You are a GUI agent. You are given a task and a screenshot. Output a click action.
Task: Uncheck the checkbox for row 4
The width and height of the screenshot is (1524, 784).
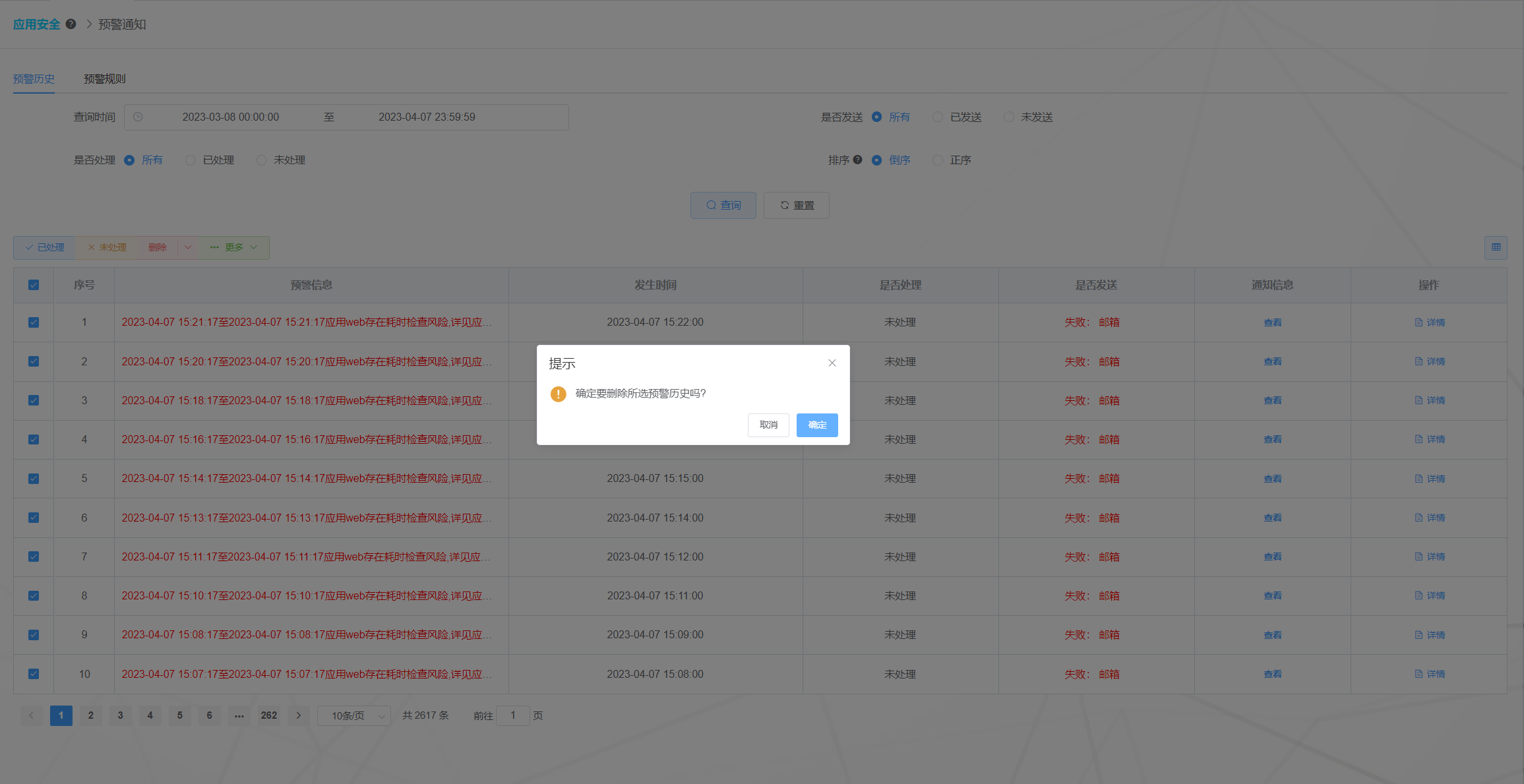34,439
